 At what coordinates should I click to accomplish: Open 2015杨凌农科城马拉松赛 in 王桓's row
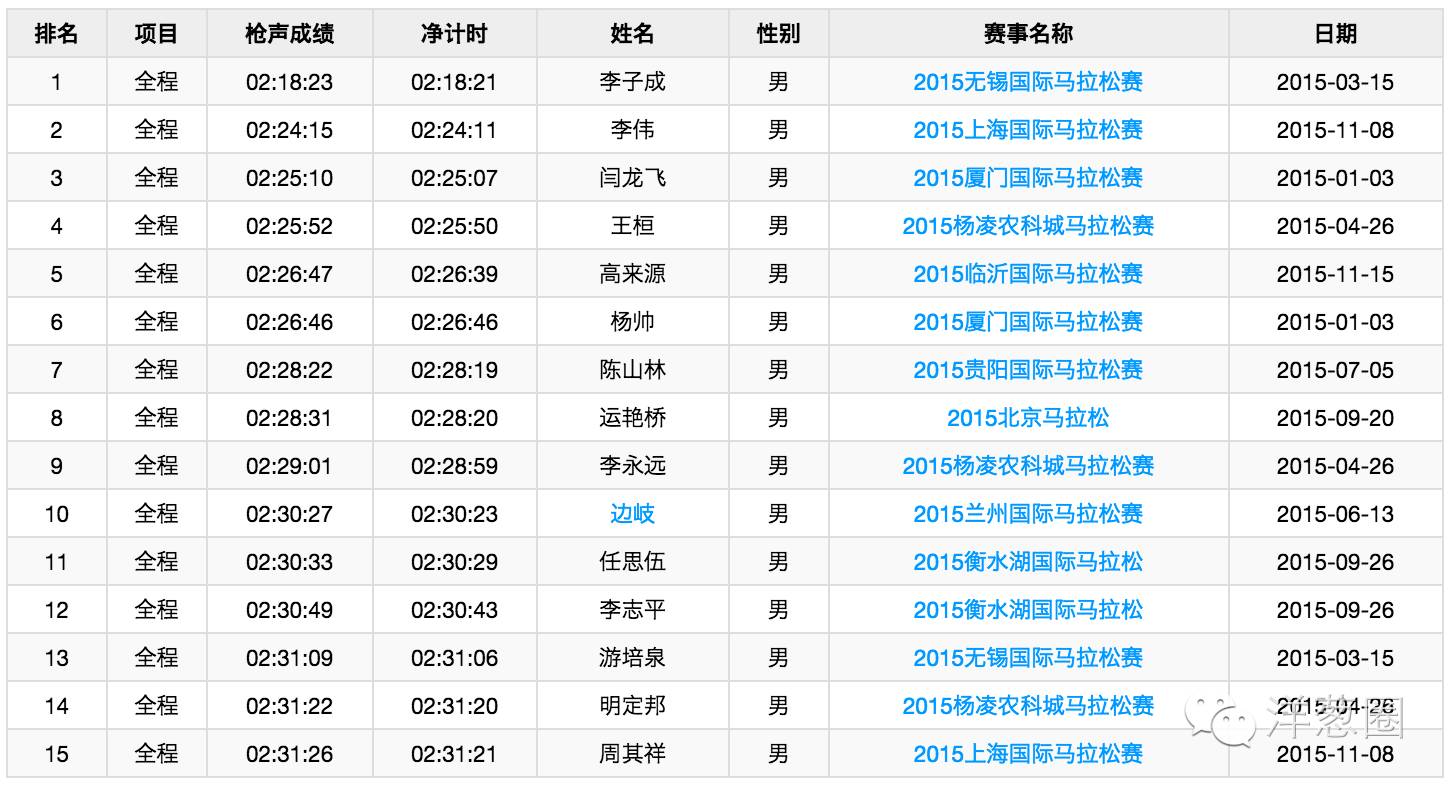click(x=1027, y=226)
